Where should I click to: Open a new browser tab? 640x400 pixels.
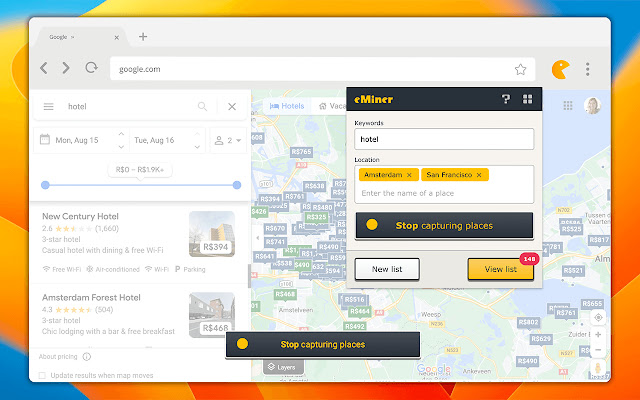click(143, 37)
